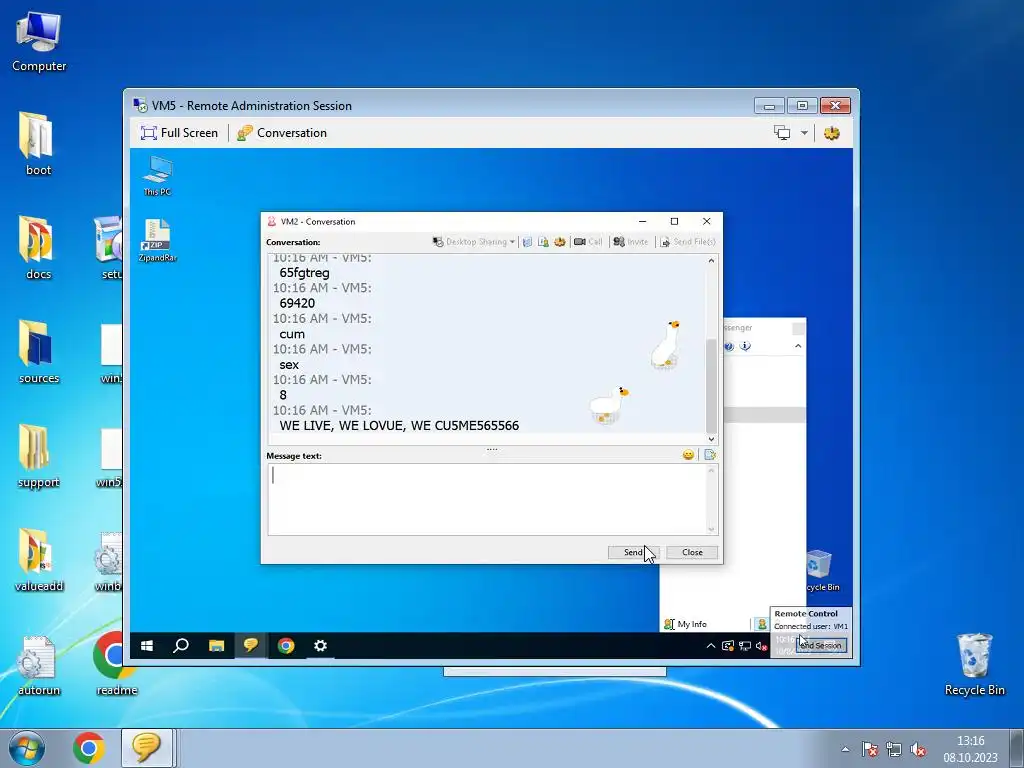Open the support folder on the host desktop
1024x768 pixels.
point(39,457)
